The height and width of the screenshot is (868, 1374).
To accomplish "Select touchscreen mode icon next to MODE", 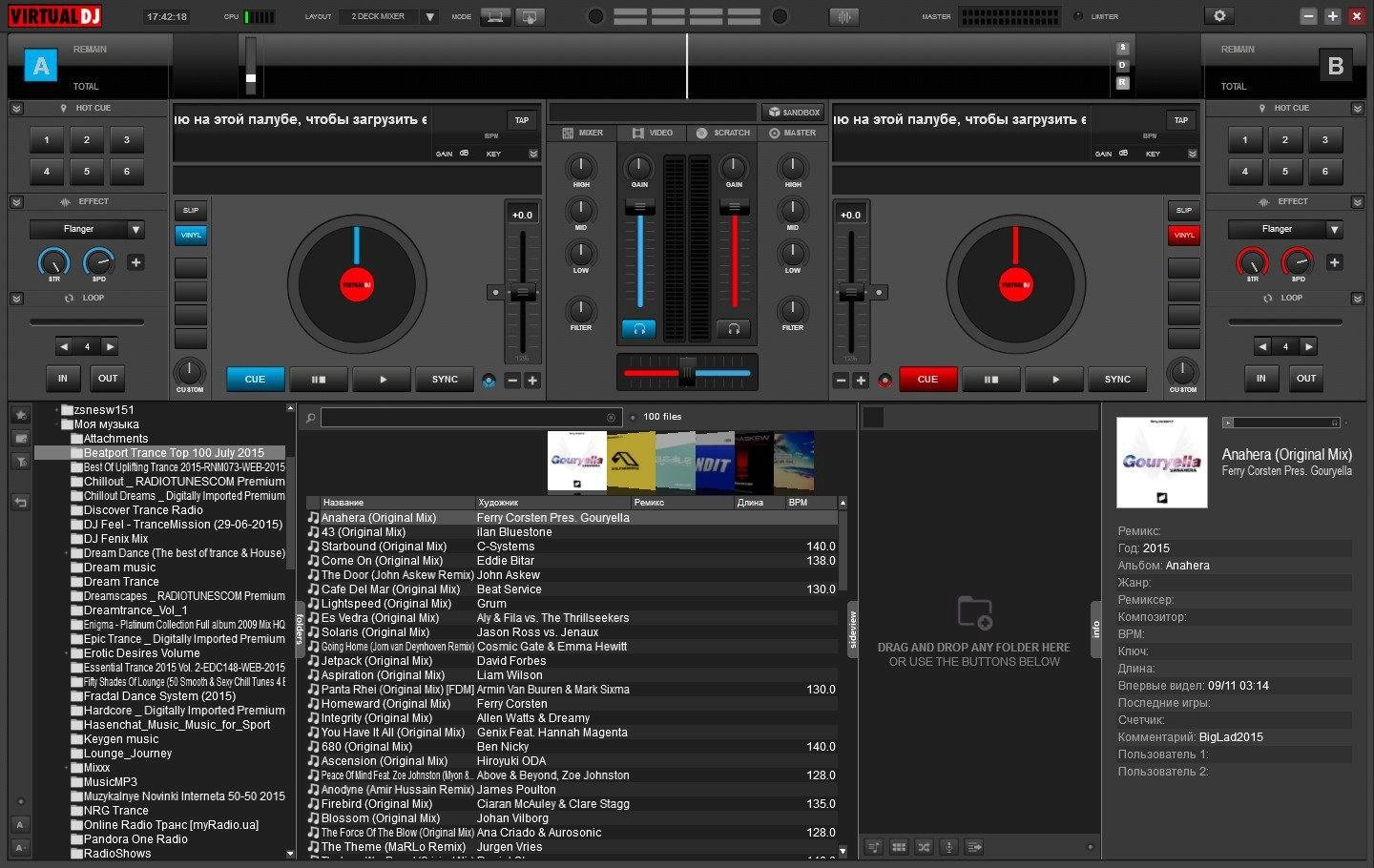I will 530,16.
